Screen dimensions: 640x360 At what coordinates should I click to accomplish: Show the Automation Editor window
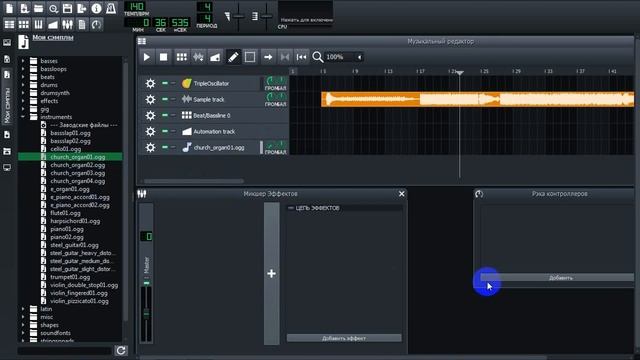click(53, 24)
